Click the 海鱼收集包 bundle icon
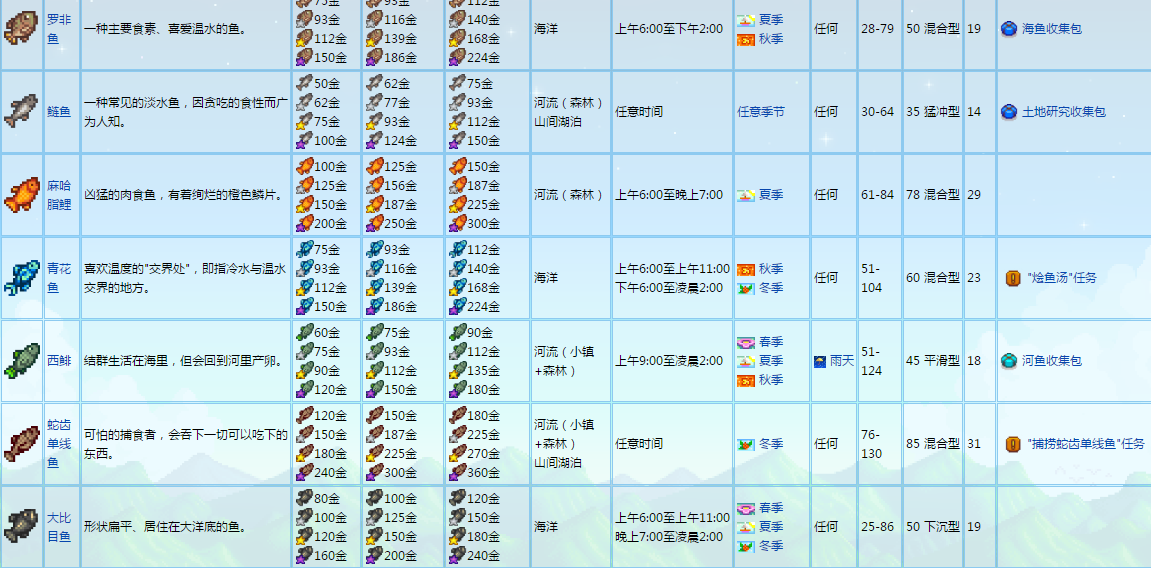 (x=1009, y=29)
